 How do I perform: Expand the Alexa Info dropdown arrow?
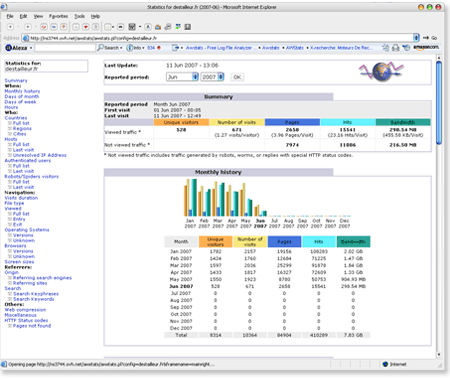coord(143,48)
